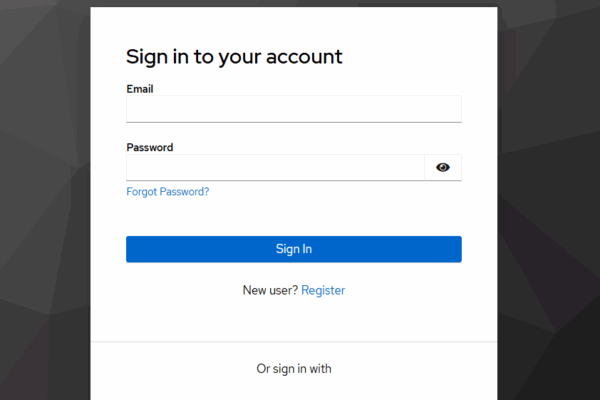Place the cursor in the Password text box
Image resolution: width=600 pixels, height=400 pixels.
[275, 167]
